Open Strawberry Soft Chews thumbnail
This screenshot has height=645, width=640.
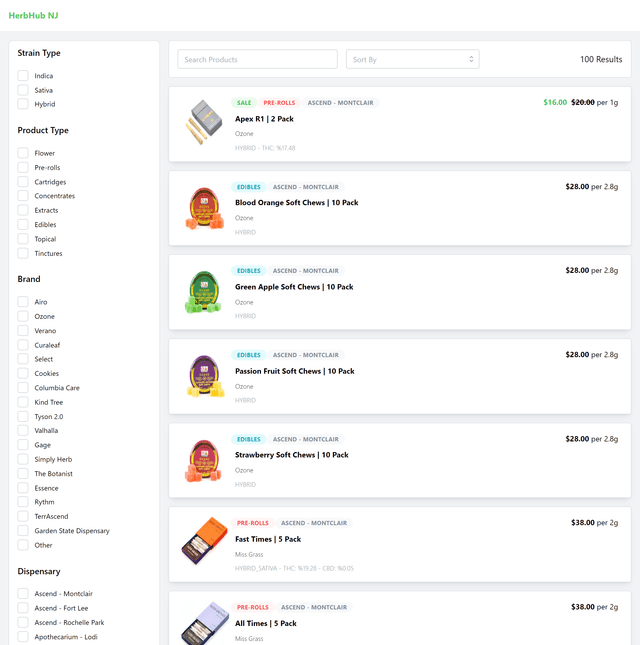click(204, 460)
